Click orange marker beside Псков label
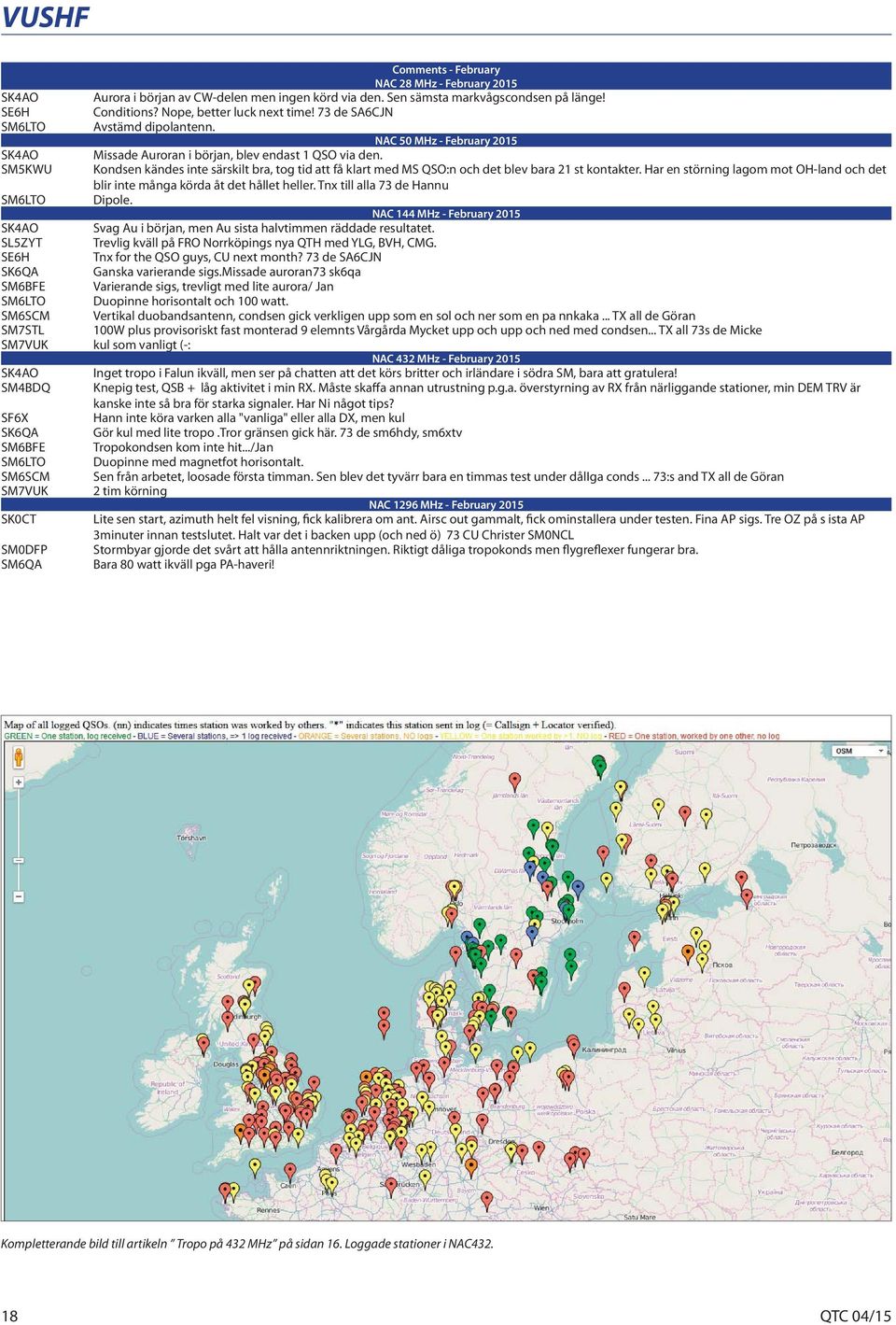 click(x=688, y=953)
